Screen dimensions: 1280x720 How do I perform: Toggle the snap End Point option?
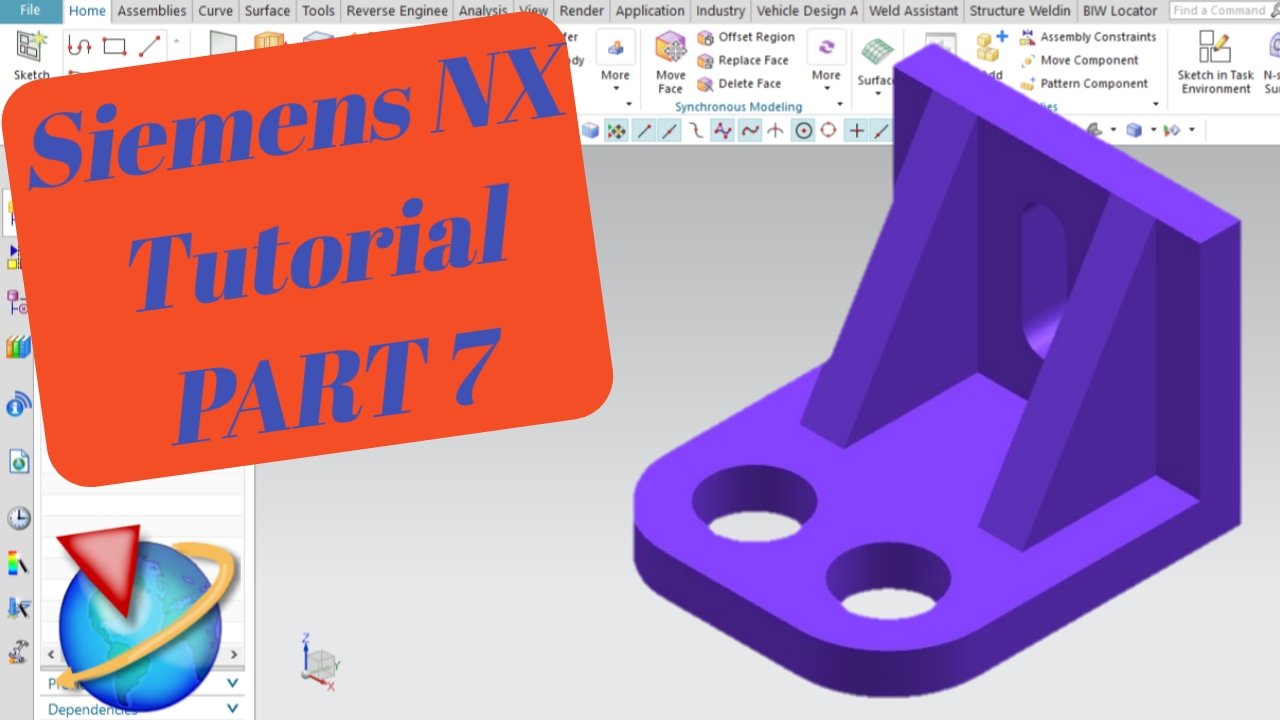click(645, 130)
